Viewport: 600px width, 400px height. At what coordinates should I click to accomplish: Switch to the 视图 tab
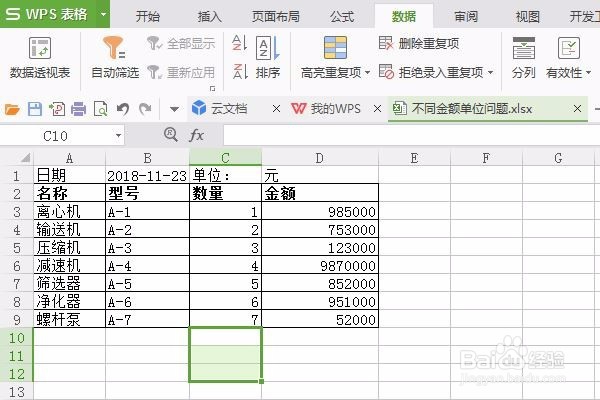click(x=527, y=16)
